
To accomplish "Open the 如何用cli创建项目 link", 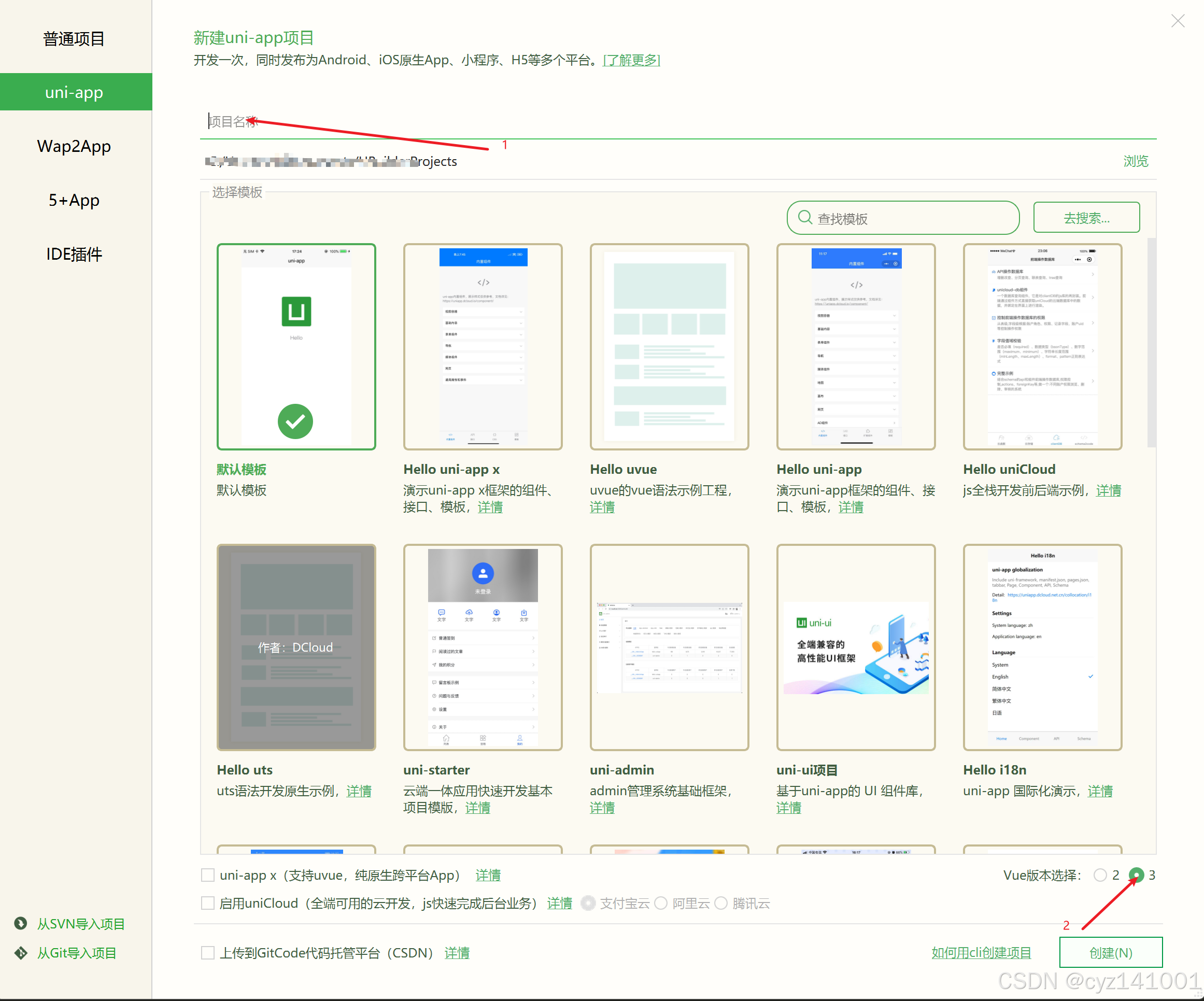I will click(981, 952).
